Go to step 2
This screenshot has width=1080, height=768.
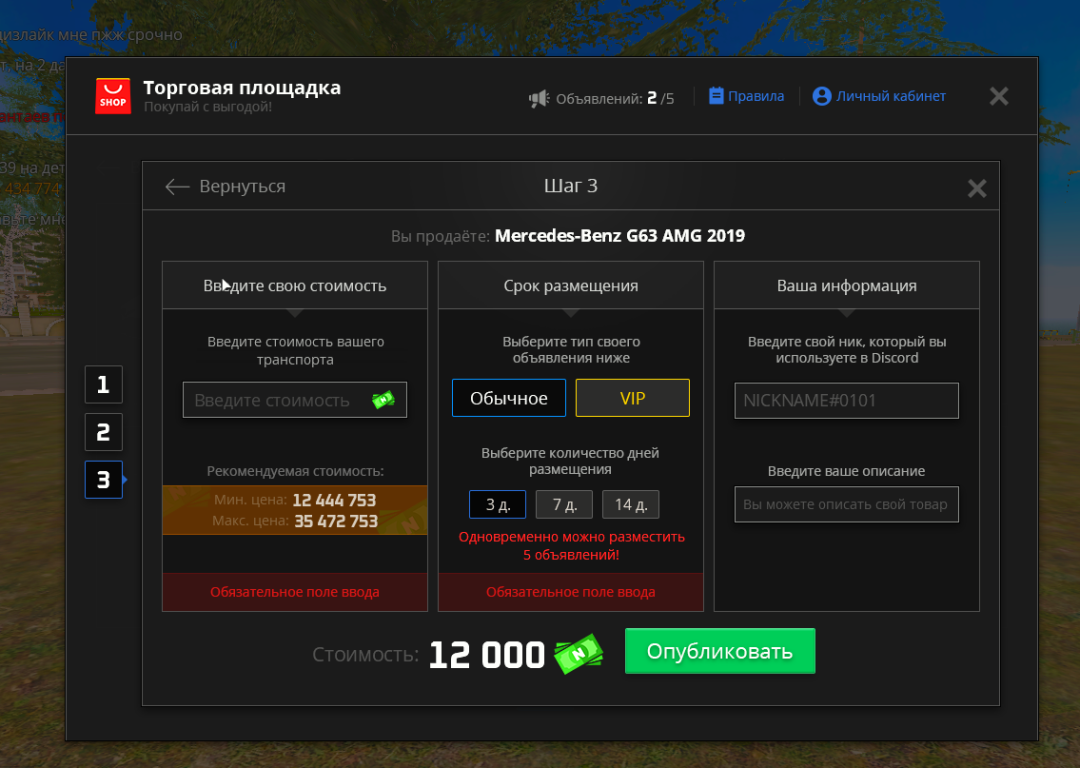coord(103,432)
